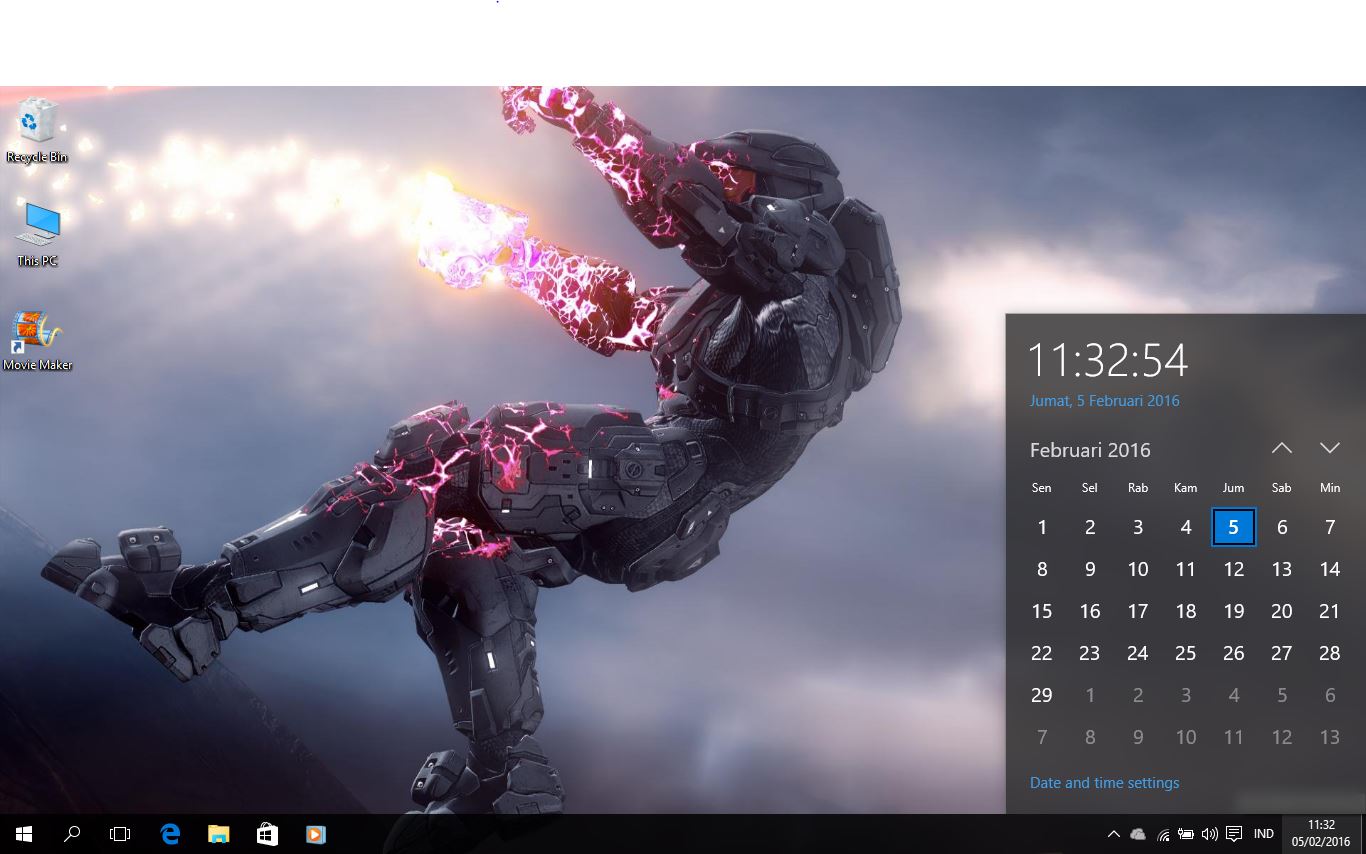
Task: Open Action Center notification icon
Action: (1234, 834)
